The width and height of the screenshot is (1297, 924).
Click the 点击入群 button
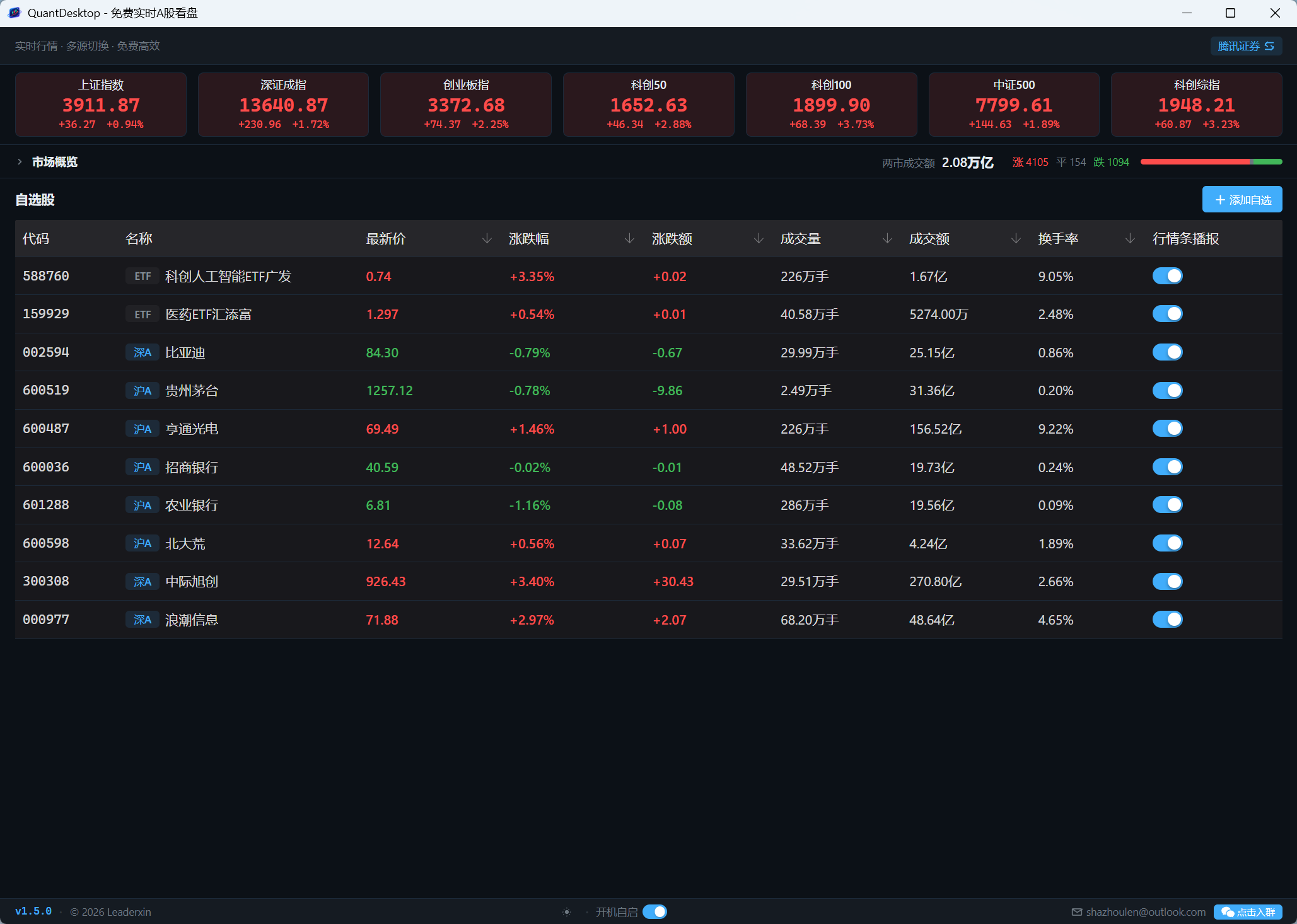1248,912
